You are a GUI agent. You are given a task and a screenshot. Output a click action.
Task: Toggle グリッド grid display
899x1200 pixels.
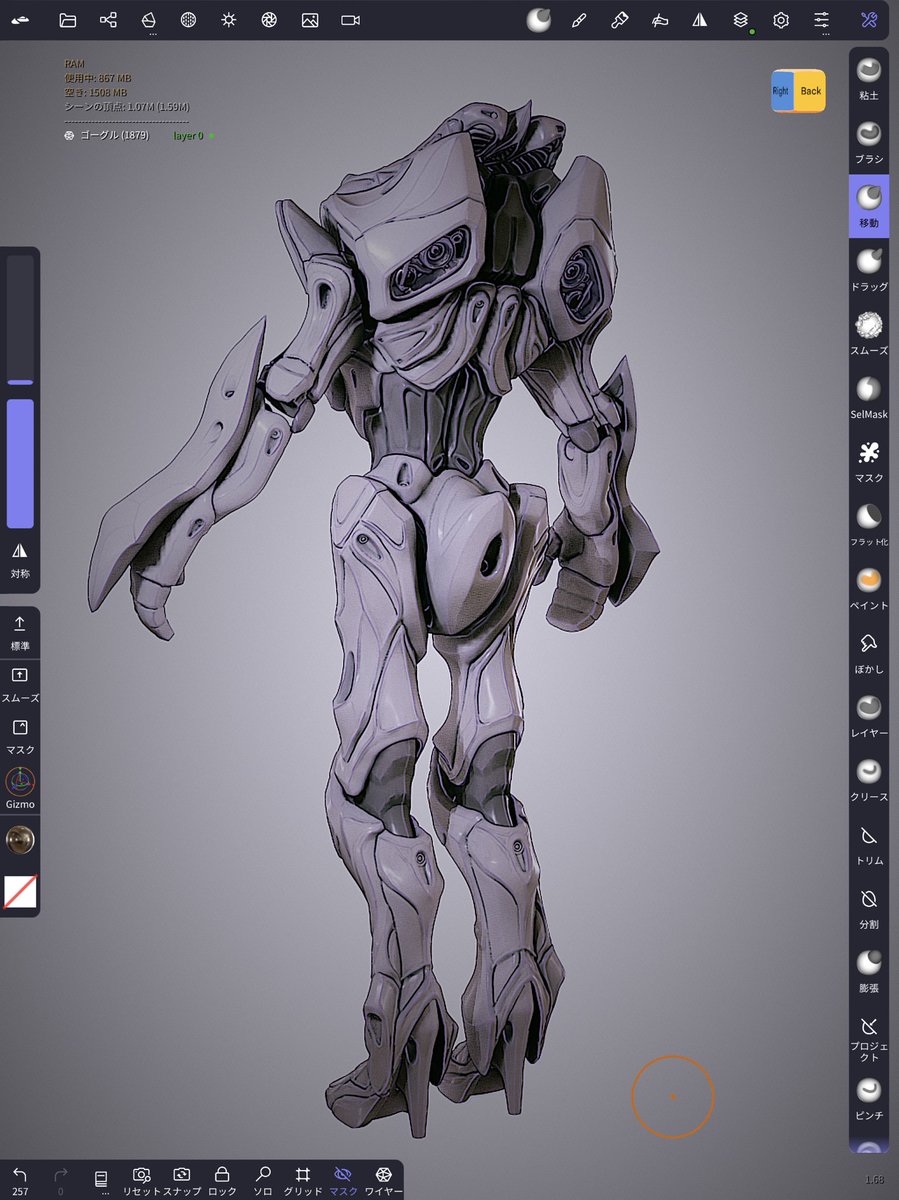pyautogui.click(x=302, y=1181)
